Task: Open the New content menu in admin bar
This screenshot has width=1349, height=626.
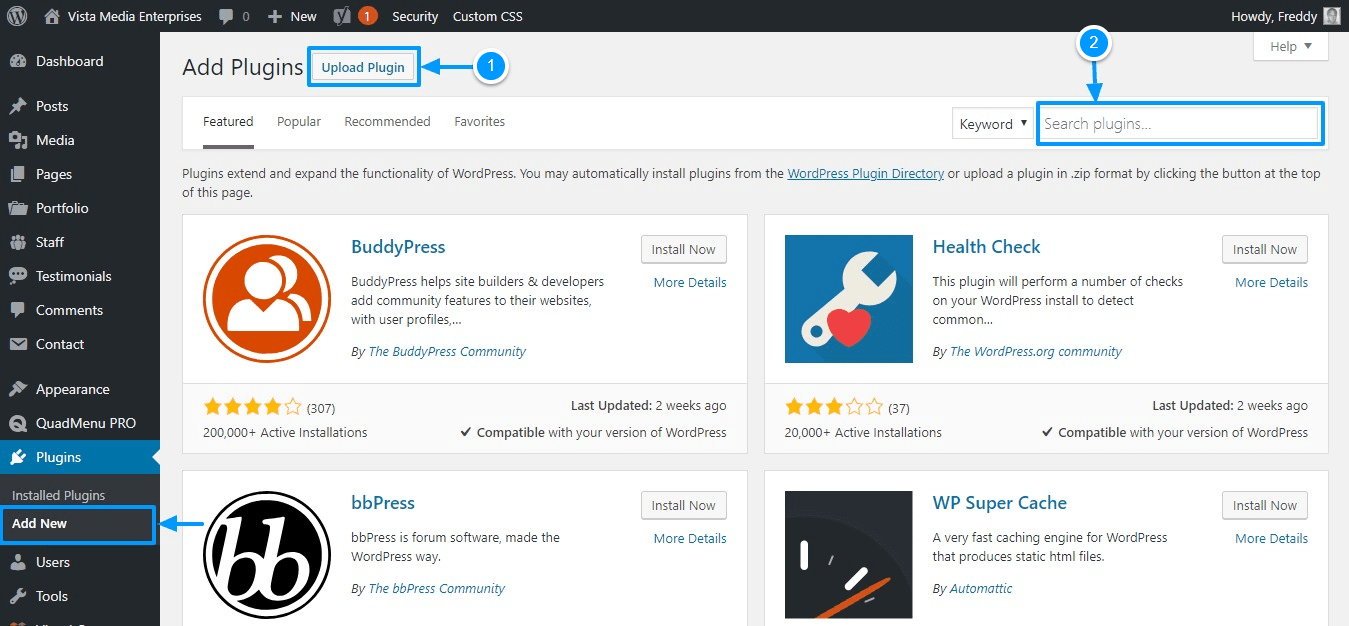Action: tap(294, 16)
